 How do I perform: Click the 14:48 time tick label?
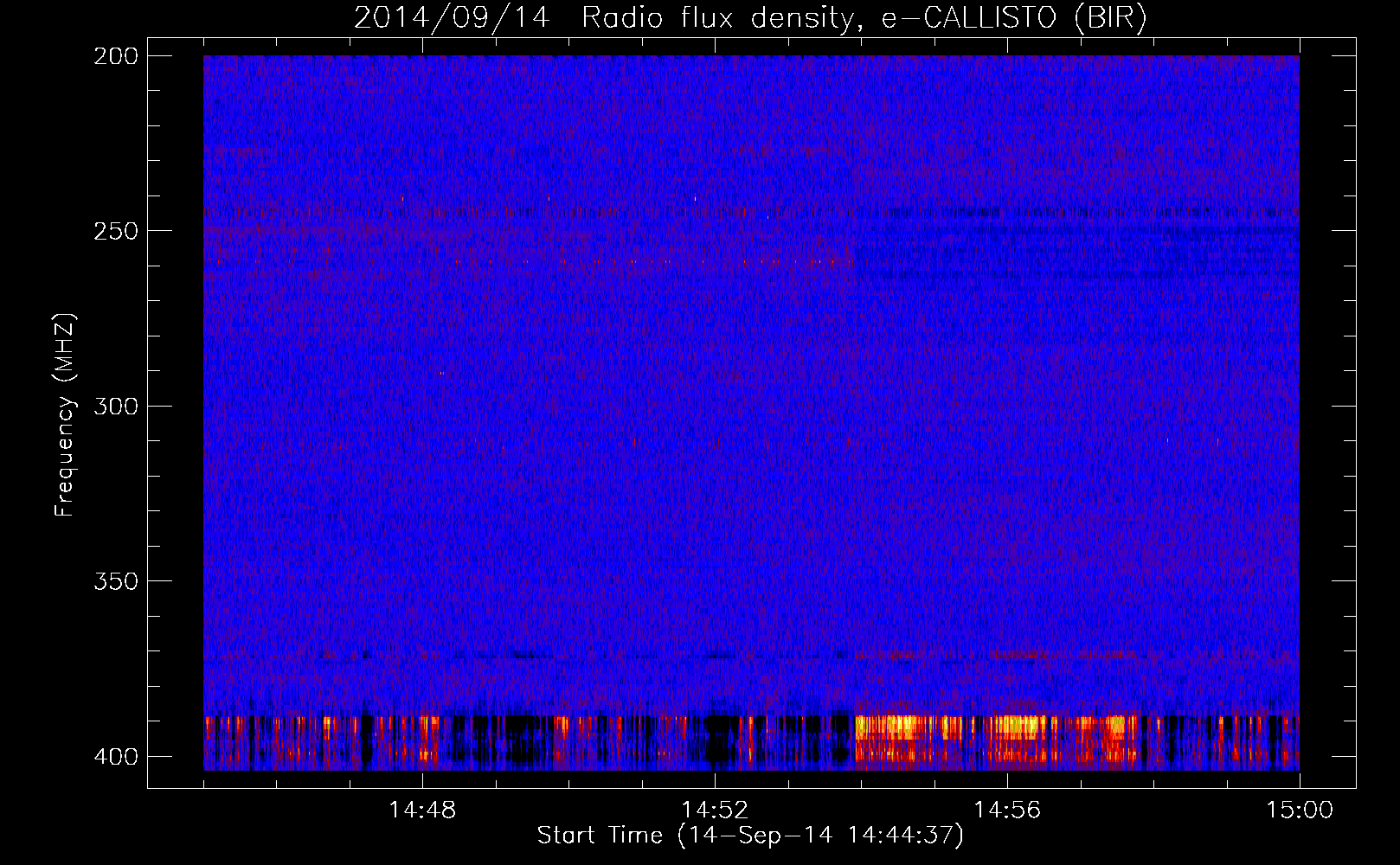click(x=422, y=811)
